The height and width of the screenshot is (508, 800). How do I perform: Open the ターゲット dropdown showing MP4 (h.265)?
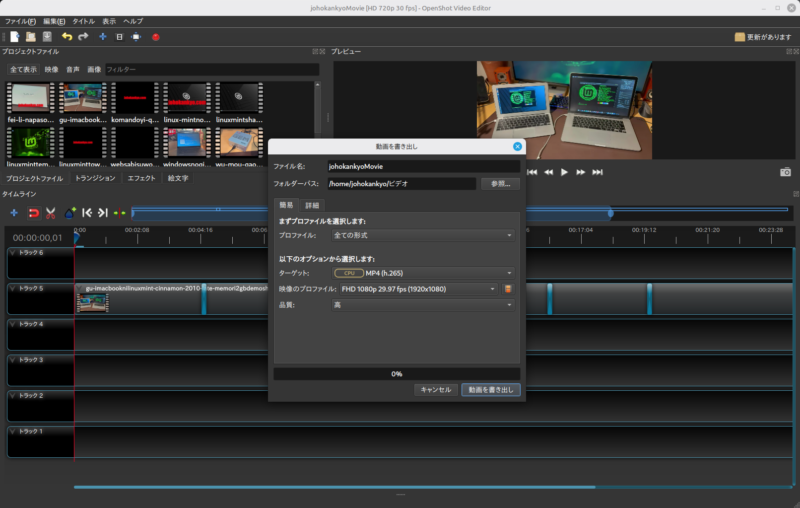[423, 272]
